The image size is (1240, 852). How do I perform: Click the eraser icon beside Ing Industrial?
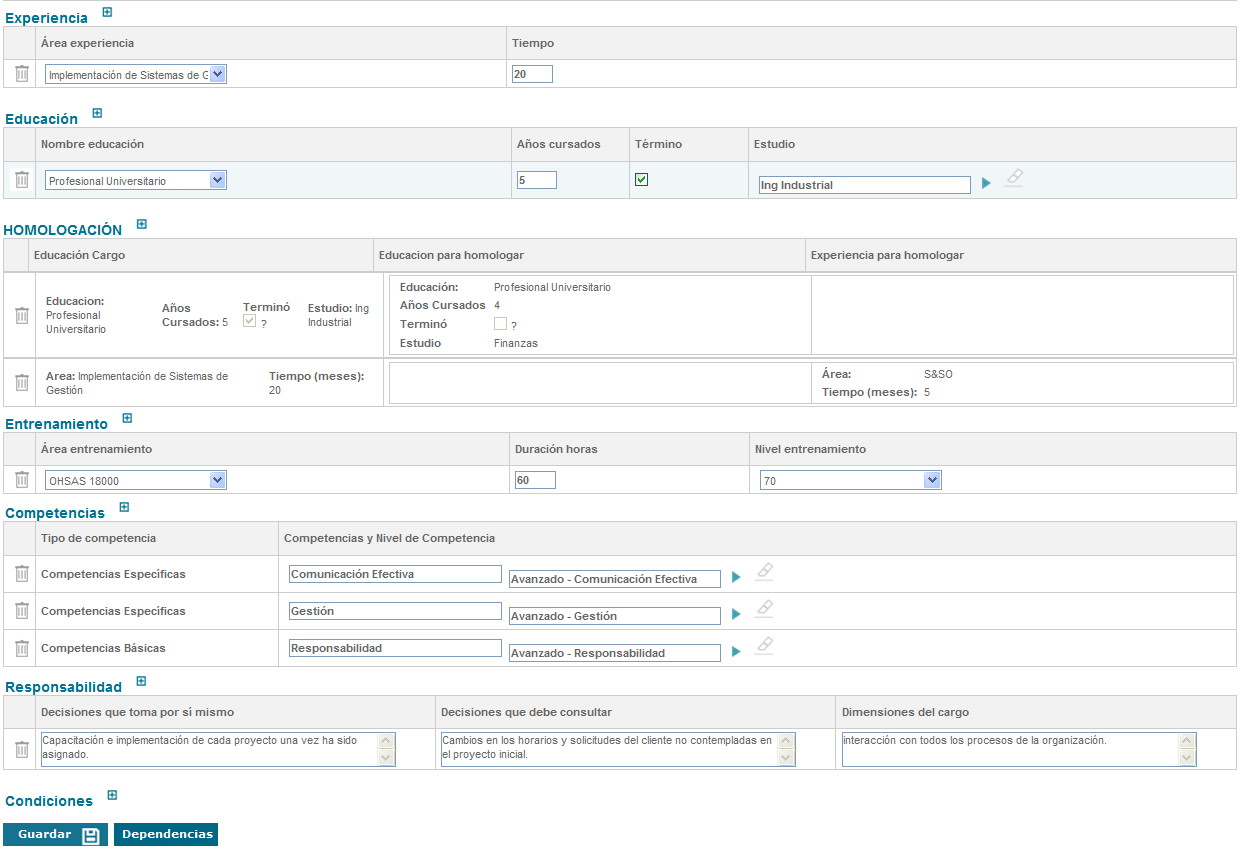click(1014, 178)
